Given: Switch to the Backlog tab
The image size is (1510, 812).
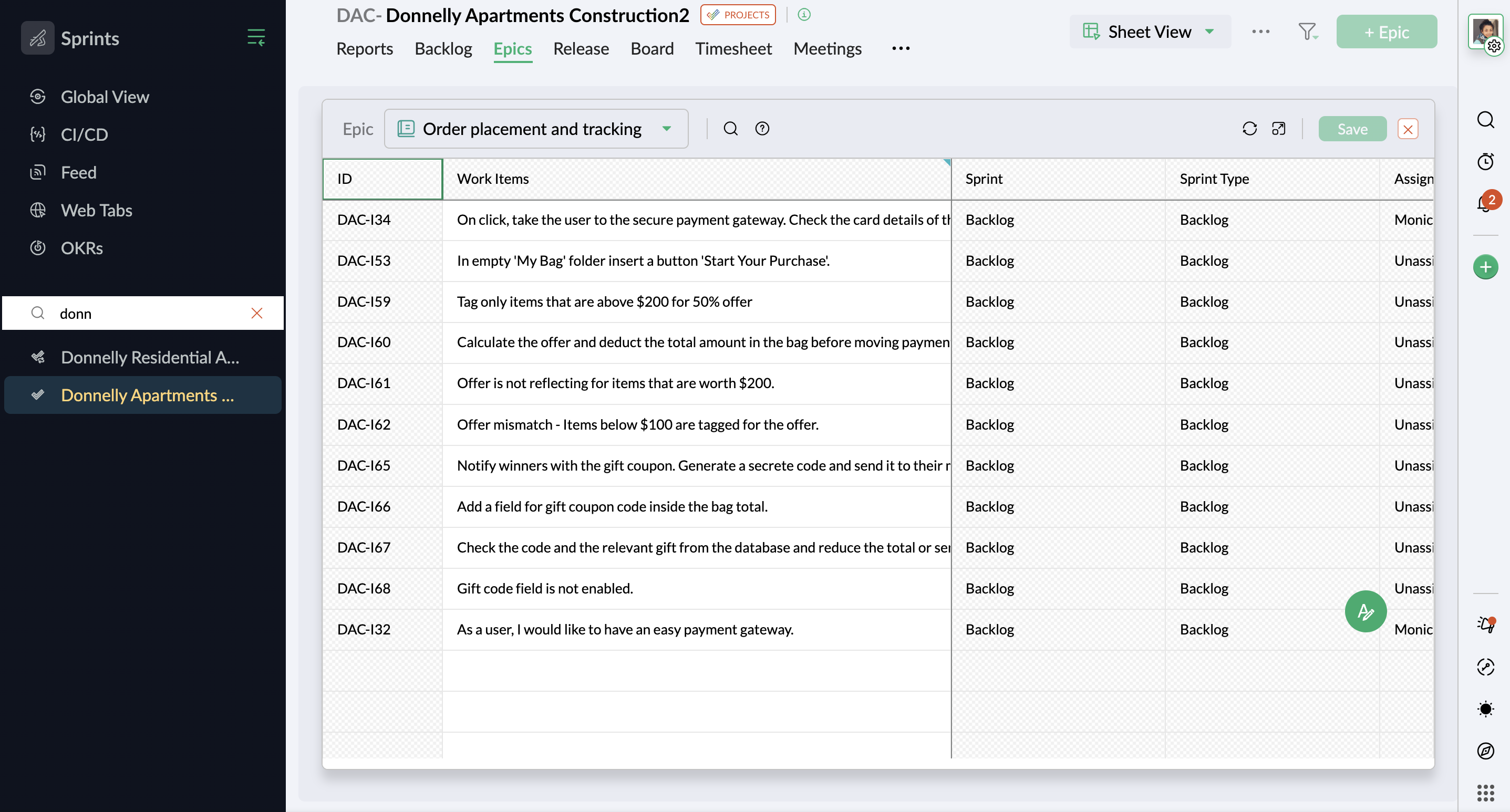Looking at the screenshot, I should pyautogui.click(x=443, y=49).
